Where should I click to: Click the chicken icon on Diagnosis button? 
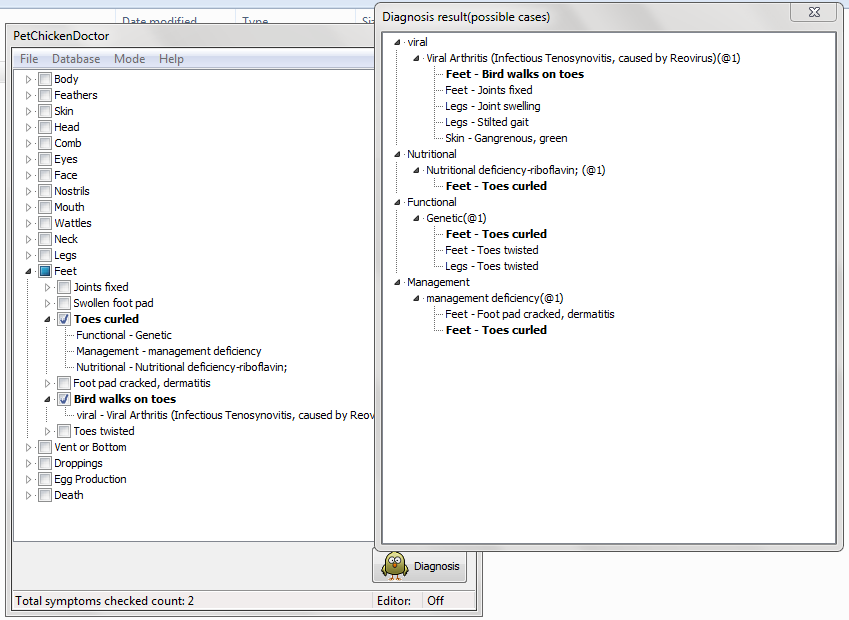395,565
